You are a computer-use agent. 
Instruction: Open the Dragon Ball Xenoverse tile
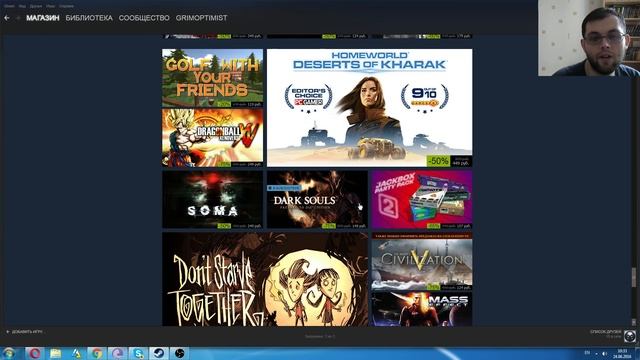(x=212, y=138)
